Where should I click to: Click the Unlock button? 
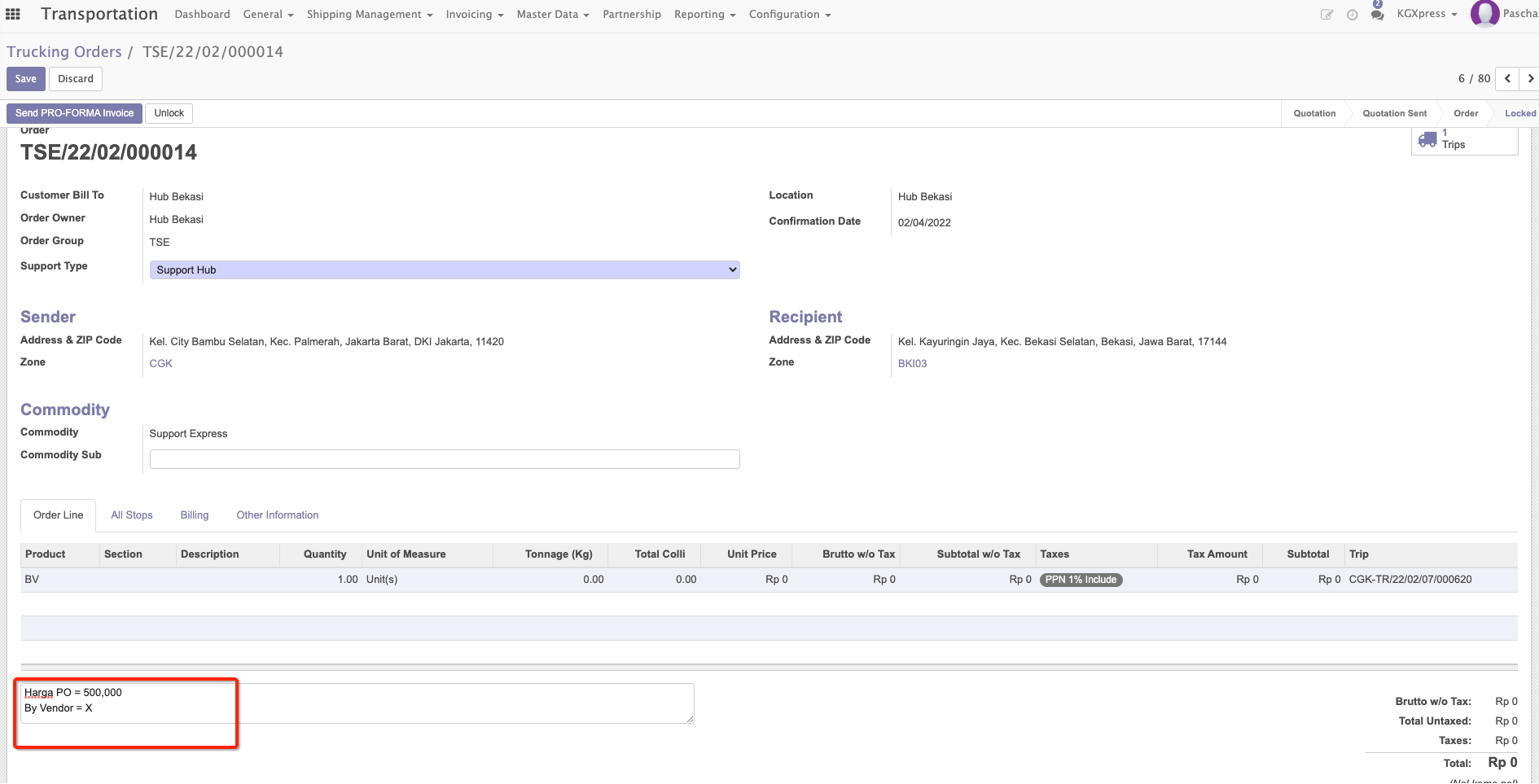[x=169, y=113]
